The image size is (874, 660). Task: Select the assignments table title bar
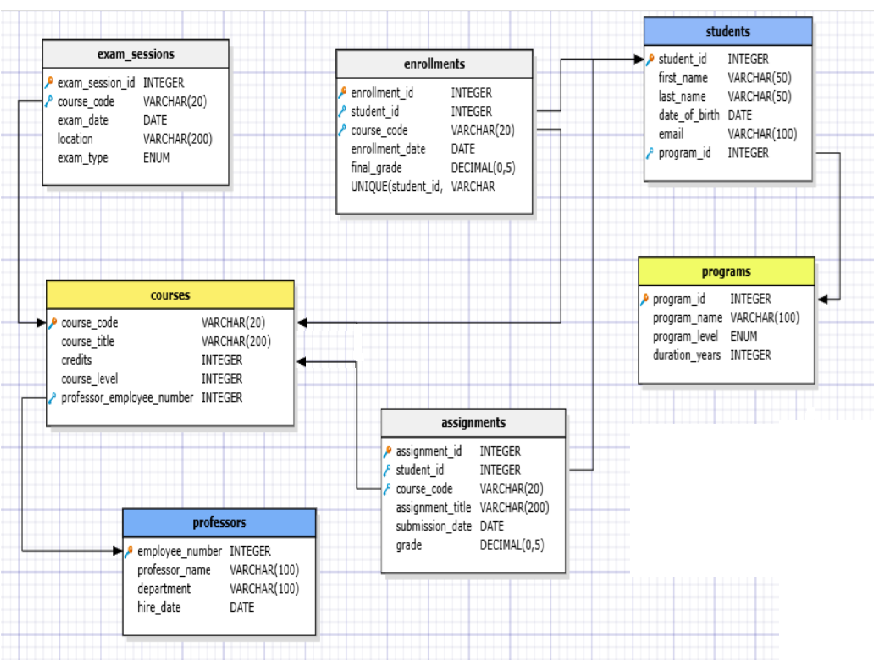473,423
